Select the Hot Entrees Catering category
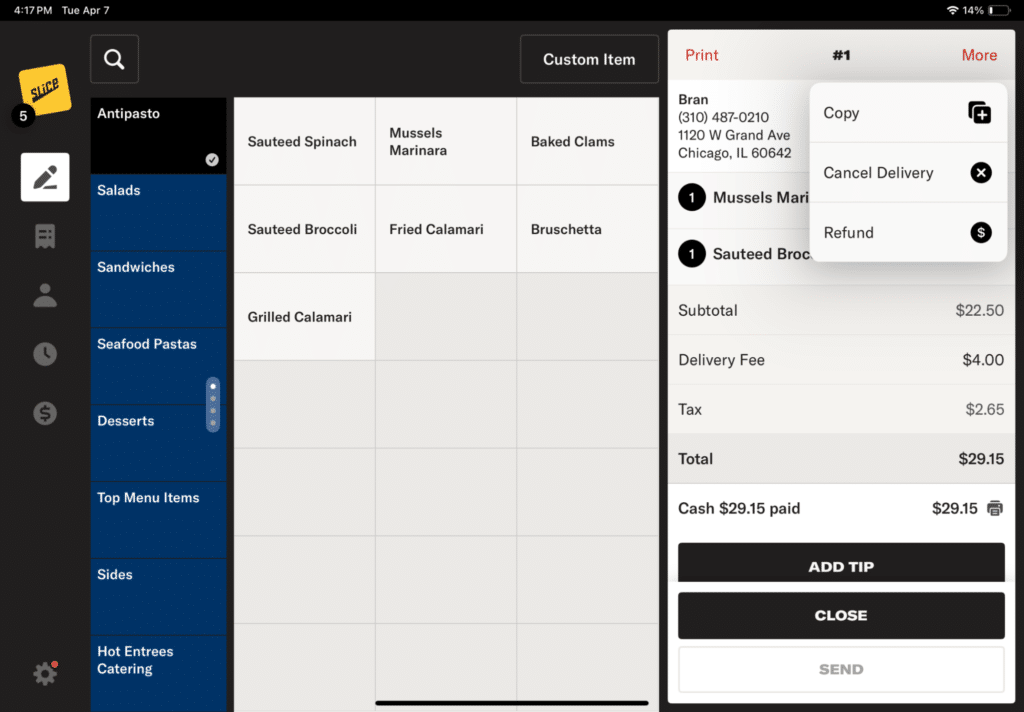The height and width of the screenshot is (712, 1024). (158, 673)
